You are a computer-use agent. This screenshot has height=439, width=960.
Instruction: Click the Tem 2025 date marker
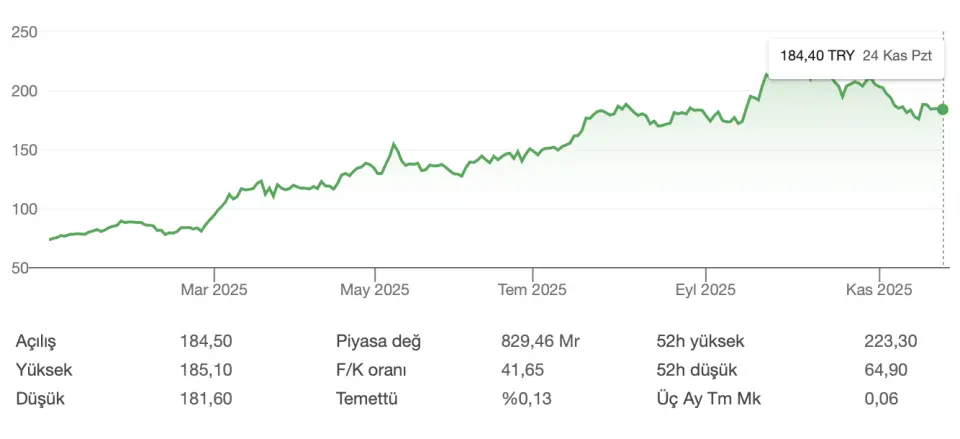pos(533,290)
